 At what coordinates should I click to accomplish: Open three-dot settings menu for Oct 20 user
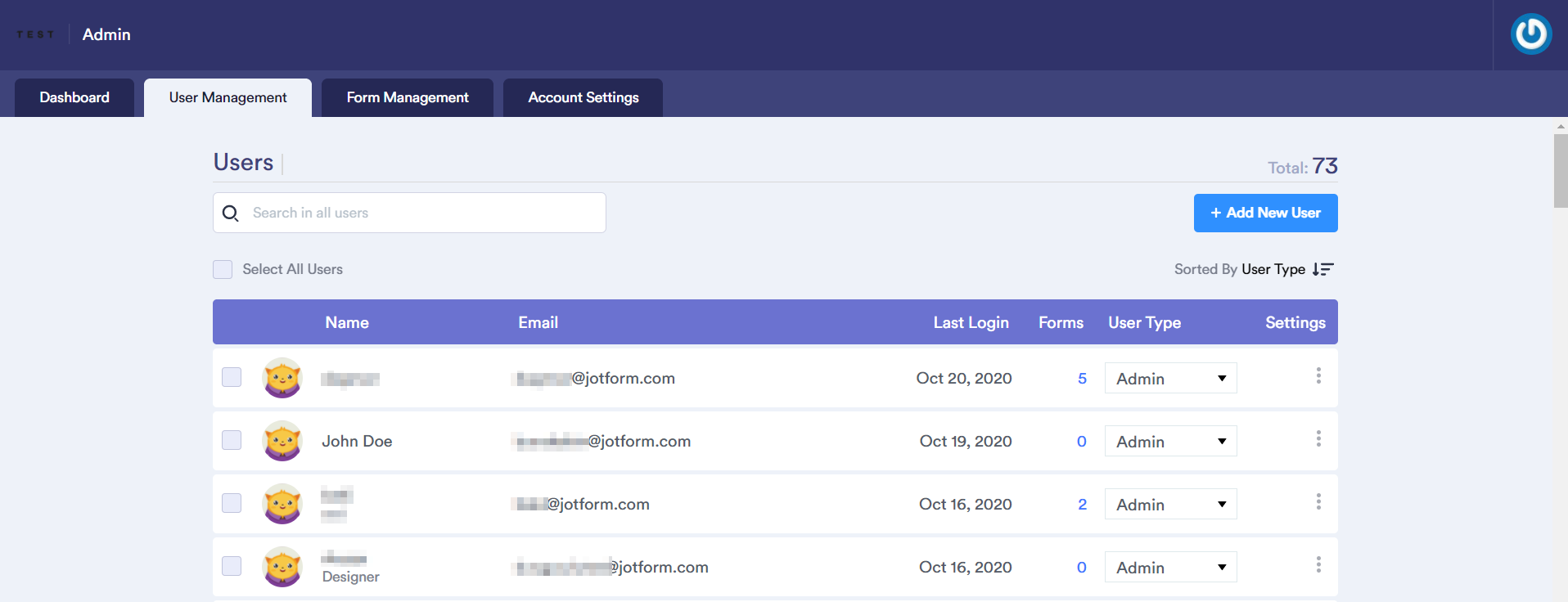pyautogui.click(x=1318, y=376)
